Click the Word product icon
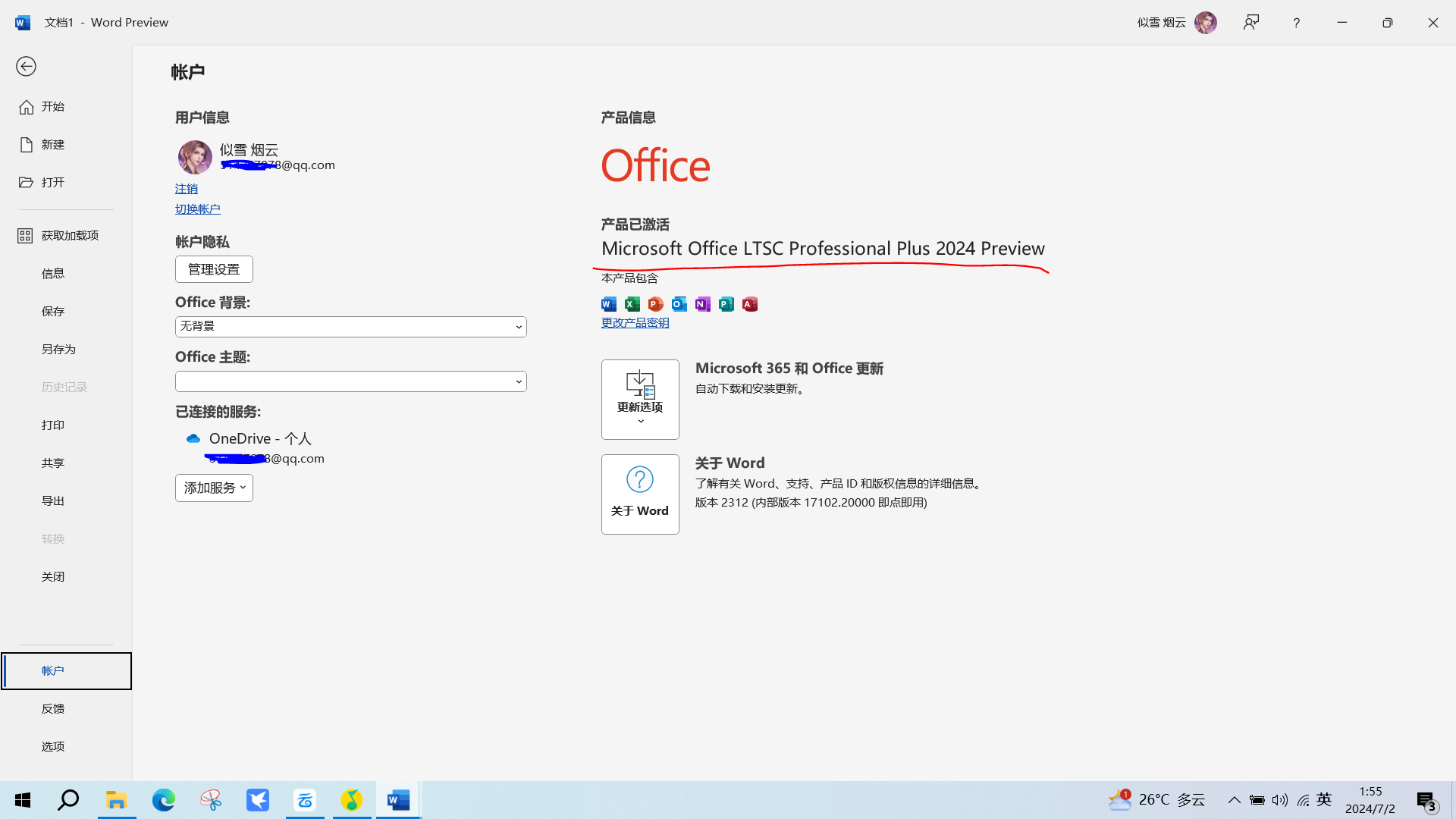The width and height of the screenshot is (1456, 819). [609, 304]
